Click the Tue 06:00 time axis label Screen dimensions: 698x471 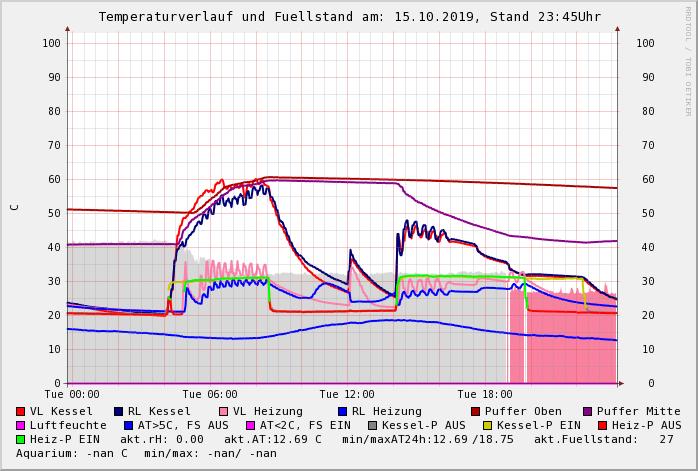(x=209, y=394)
